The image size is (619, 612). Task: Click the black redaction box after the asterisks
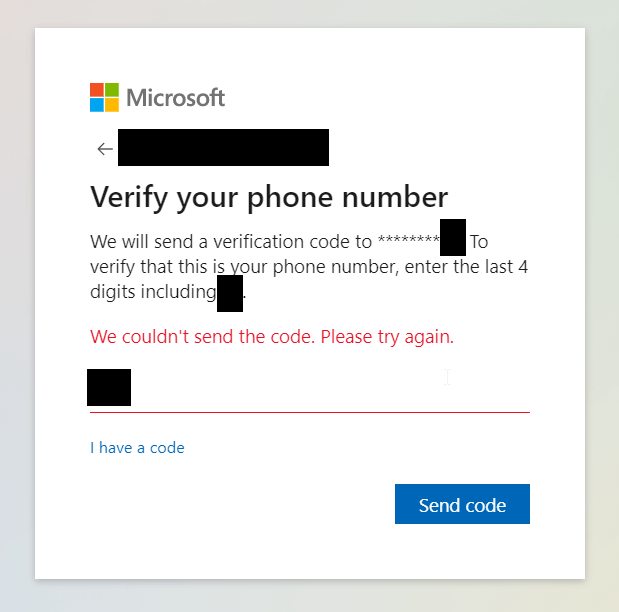click(x=453, y=237)
